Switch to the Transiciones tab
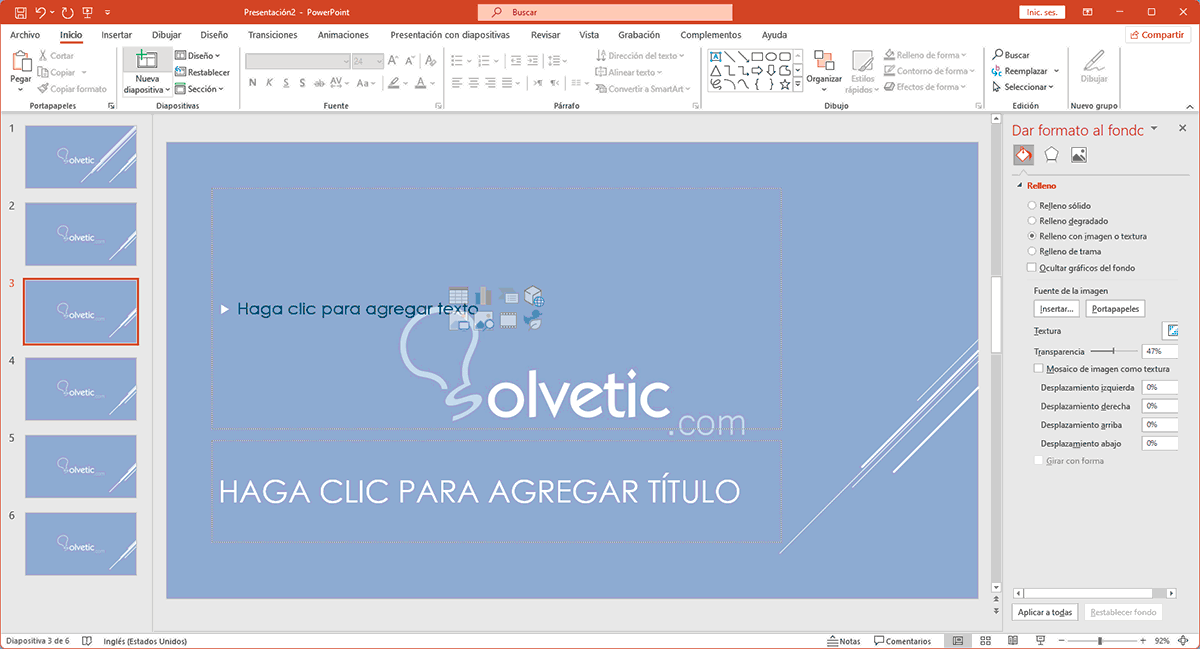Viewport: 1200px width, 649px height. [x=272, y=35]
